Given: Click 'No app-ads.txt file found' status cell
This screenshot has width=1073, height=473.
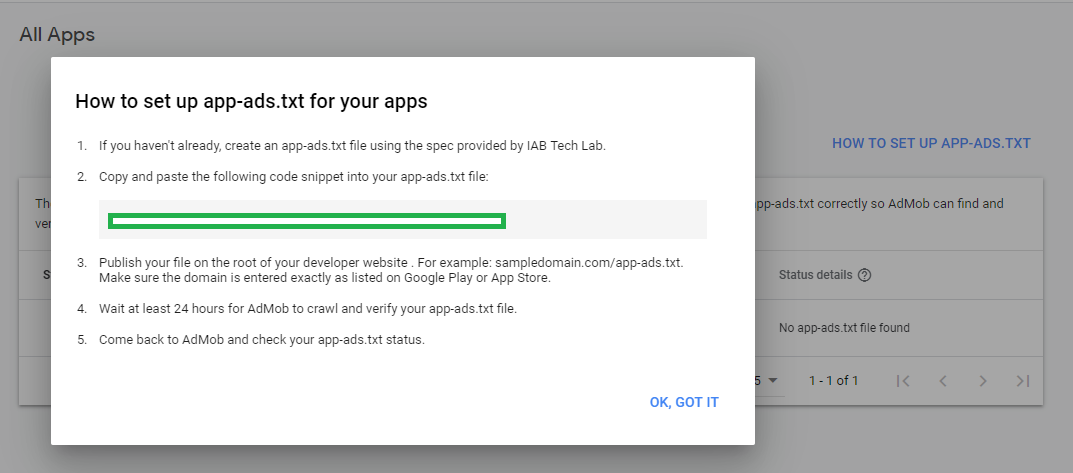Looking at the screenshot, I should click(x=844, y=328).
